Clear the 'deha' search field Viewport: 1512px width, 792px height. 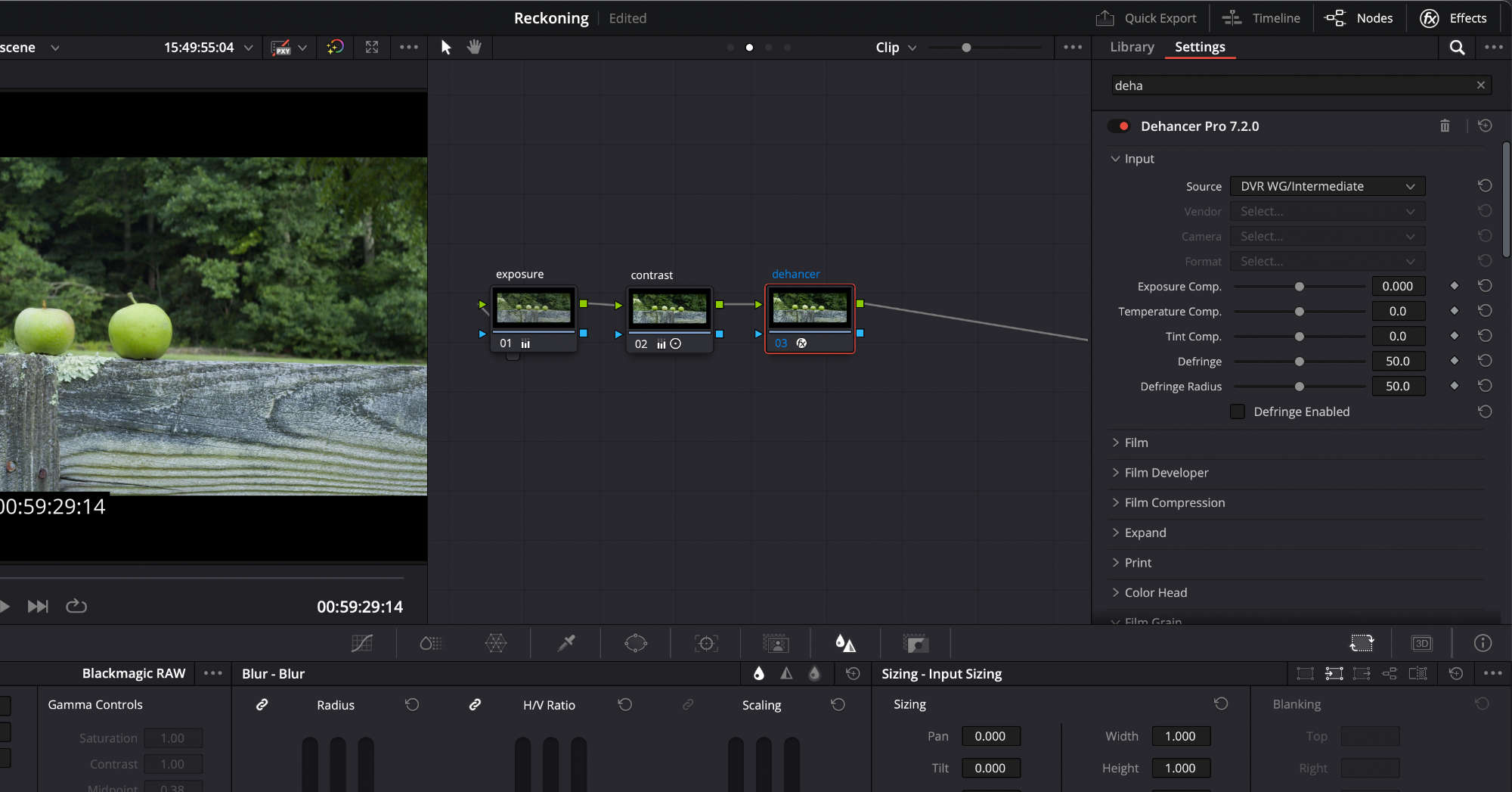[1480, 85]
